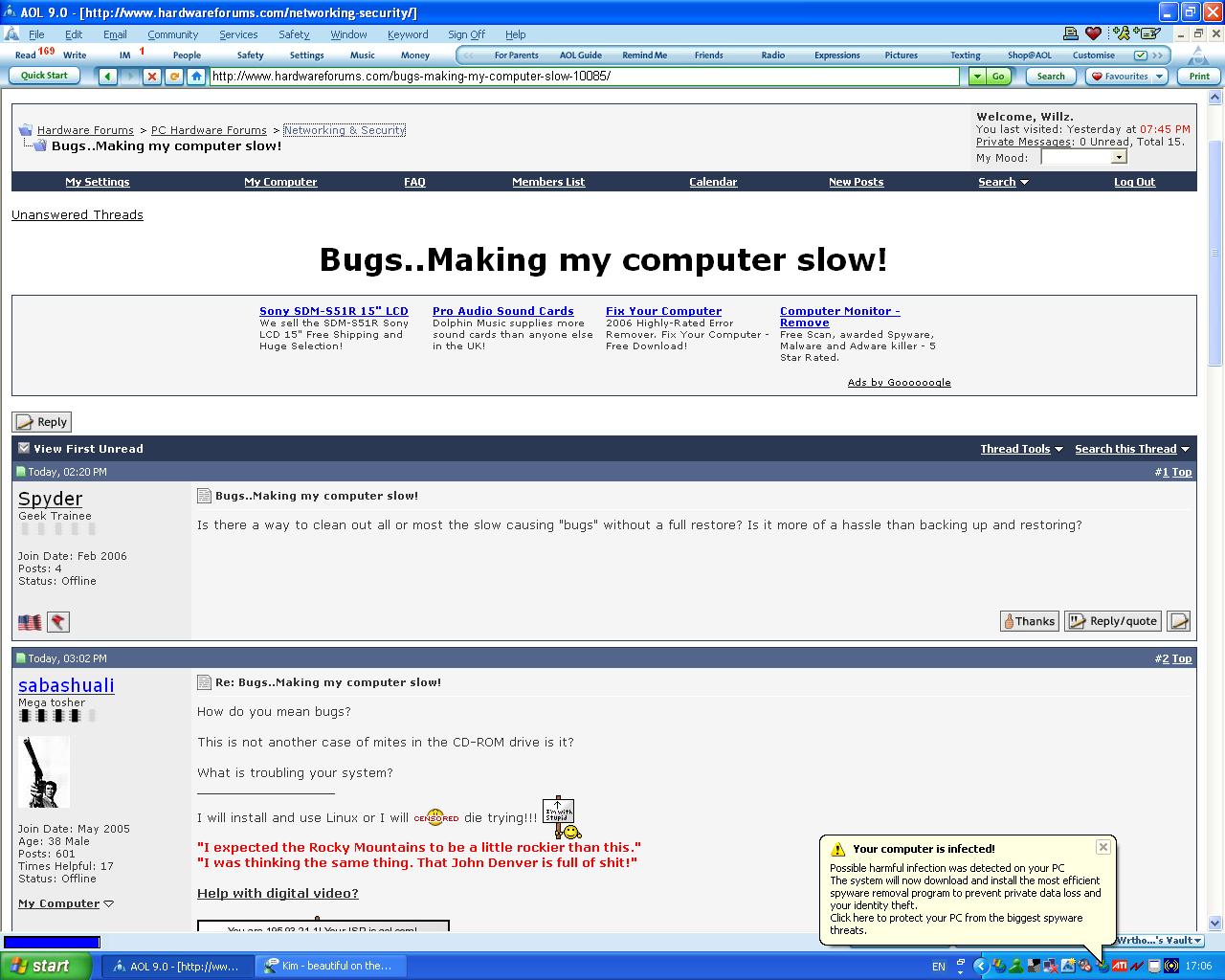Open the Unanswered Threads link
The height and width of the screenshot is (980, 1225).
pos(78,215)
